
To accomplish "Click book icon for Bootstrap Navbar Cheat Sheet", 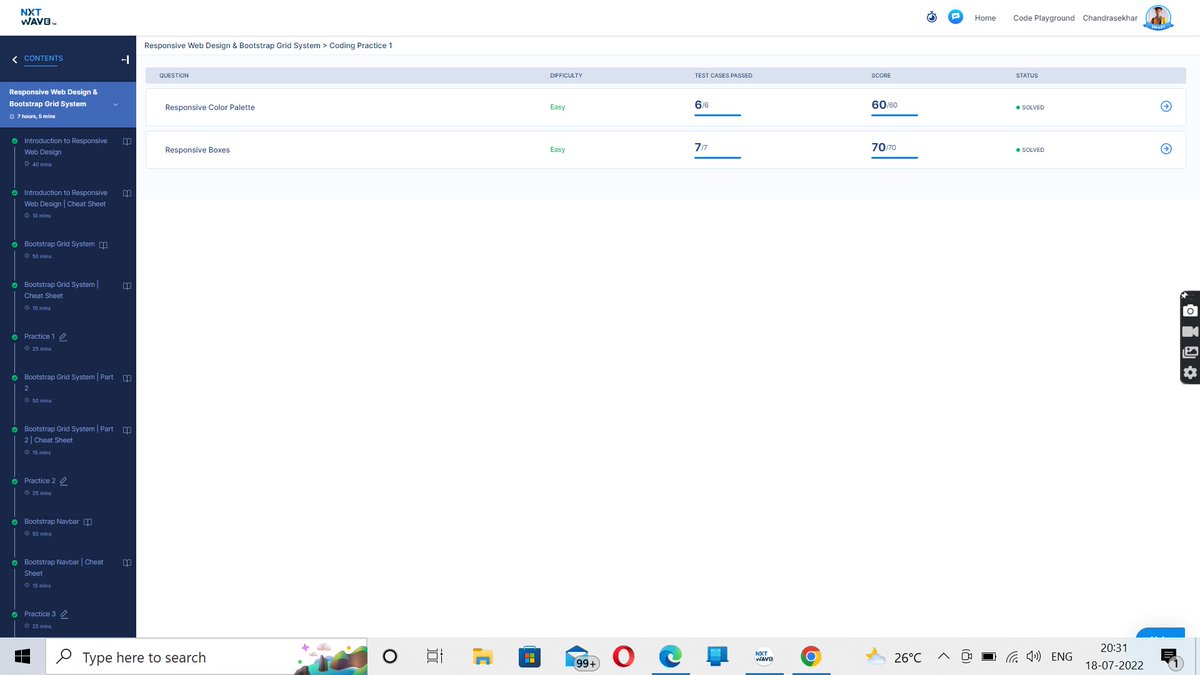I will 127,563.
